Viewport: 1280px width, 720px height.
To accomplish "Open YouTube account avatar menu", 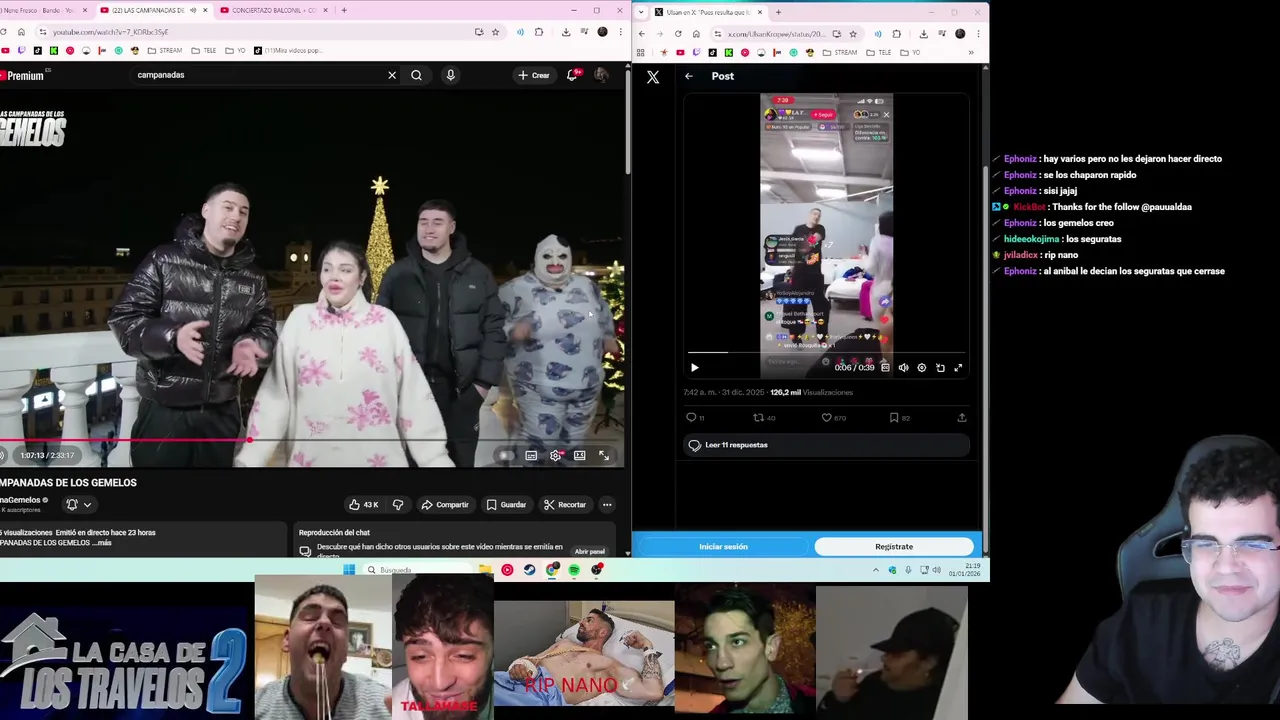I will click(601, 75).
